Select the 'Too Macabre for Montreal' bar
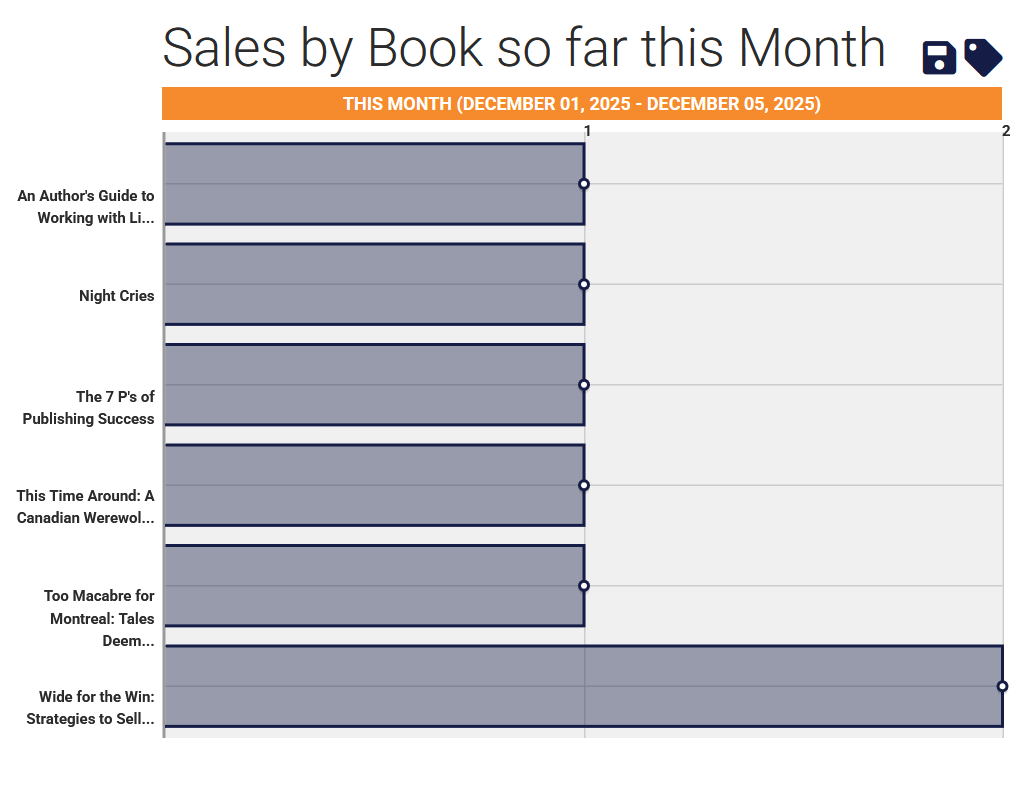1028x794 pixels. (374, 586)
